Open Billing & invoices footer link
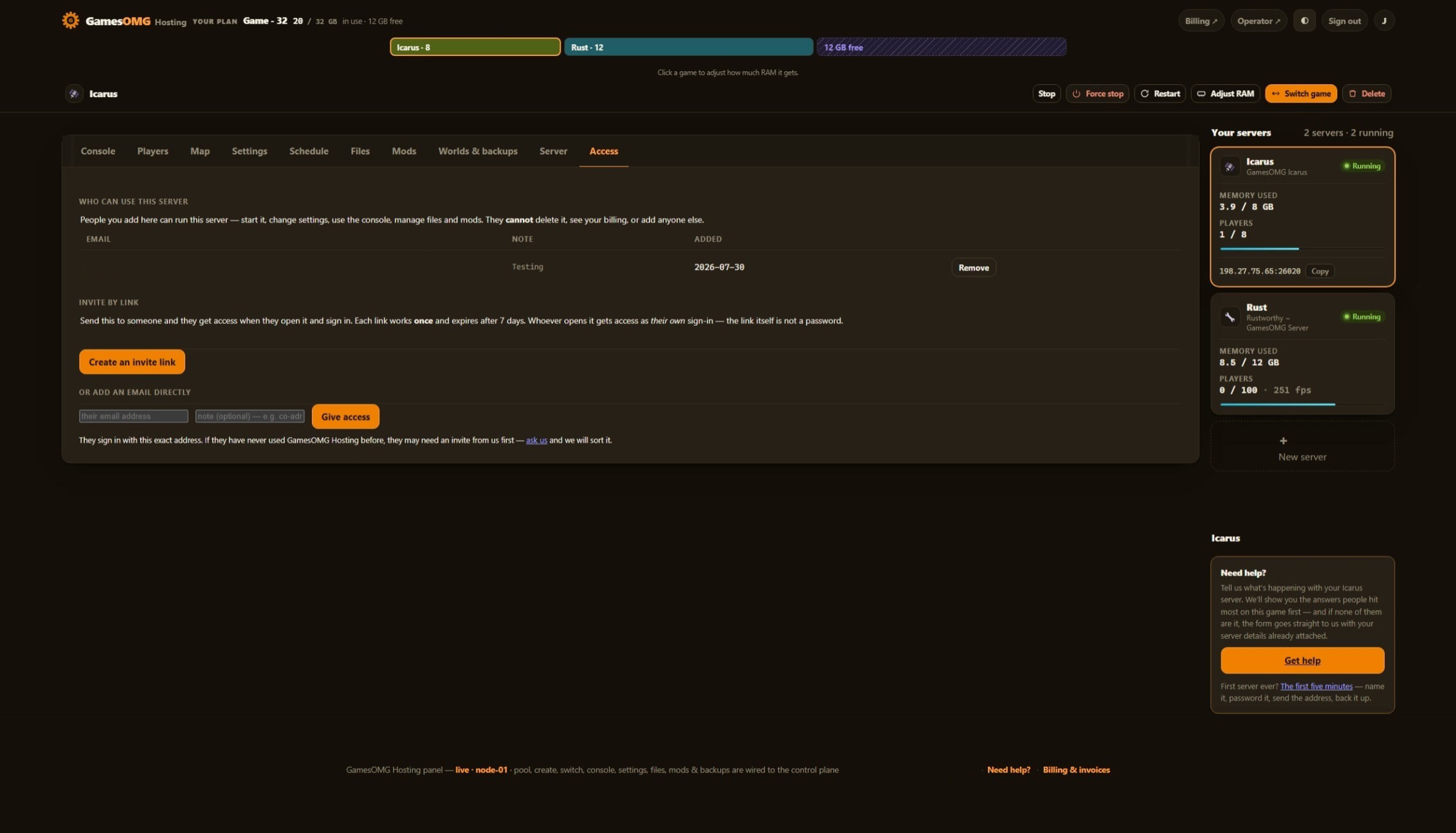The image size is (1456, 833). click(1076, 770)
